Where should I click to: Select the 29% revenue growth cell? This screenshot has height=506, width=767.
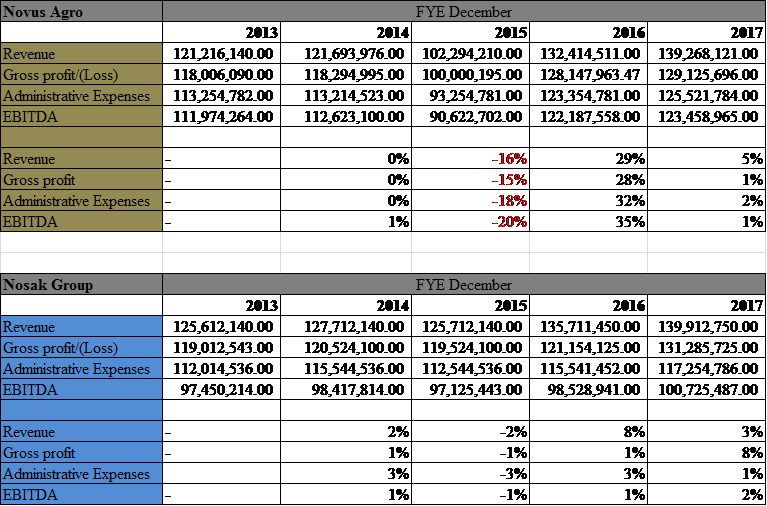pos(588,159)
